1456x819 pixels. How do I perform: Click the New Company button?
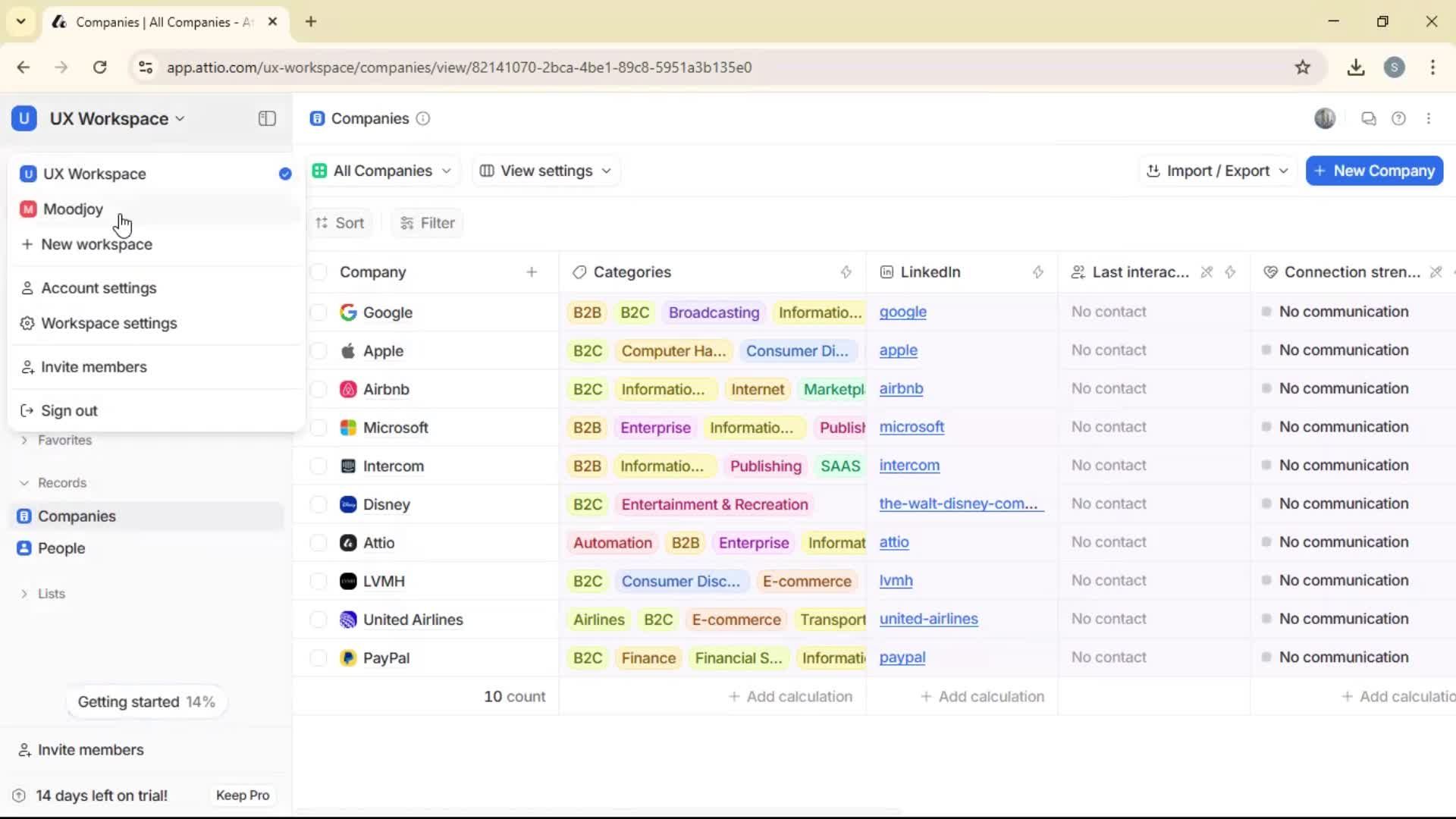[1374, 171]
